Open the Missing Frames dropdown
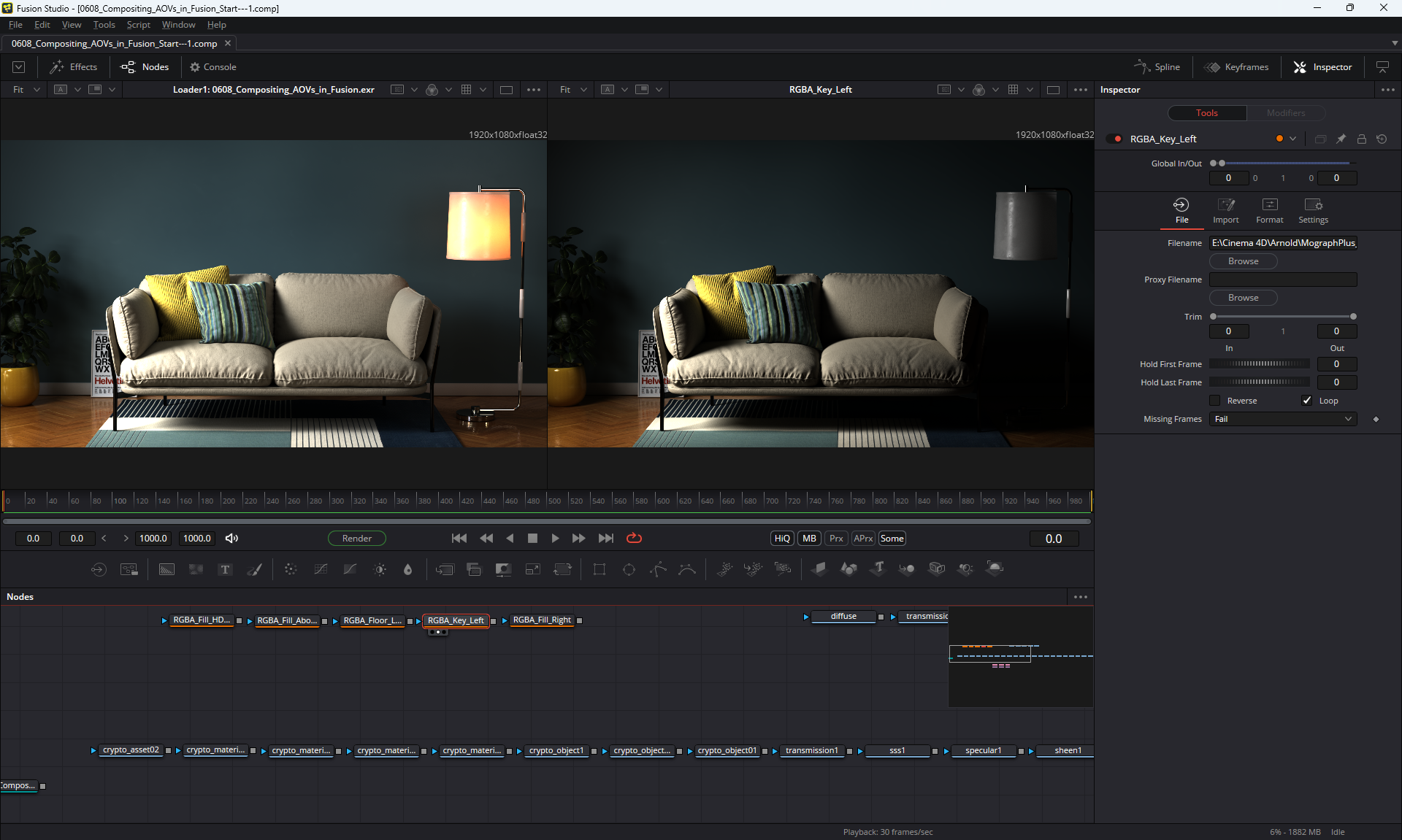This screenshot has height=840, width=1402. pyautogui.click(x=1282, y=419)
